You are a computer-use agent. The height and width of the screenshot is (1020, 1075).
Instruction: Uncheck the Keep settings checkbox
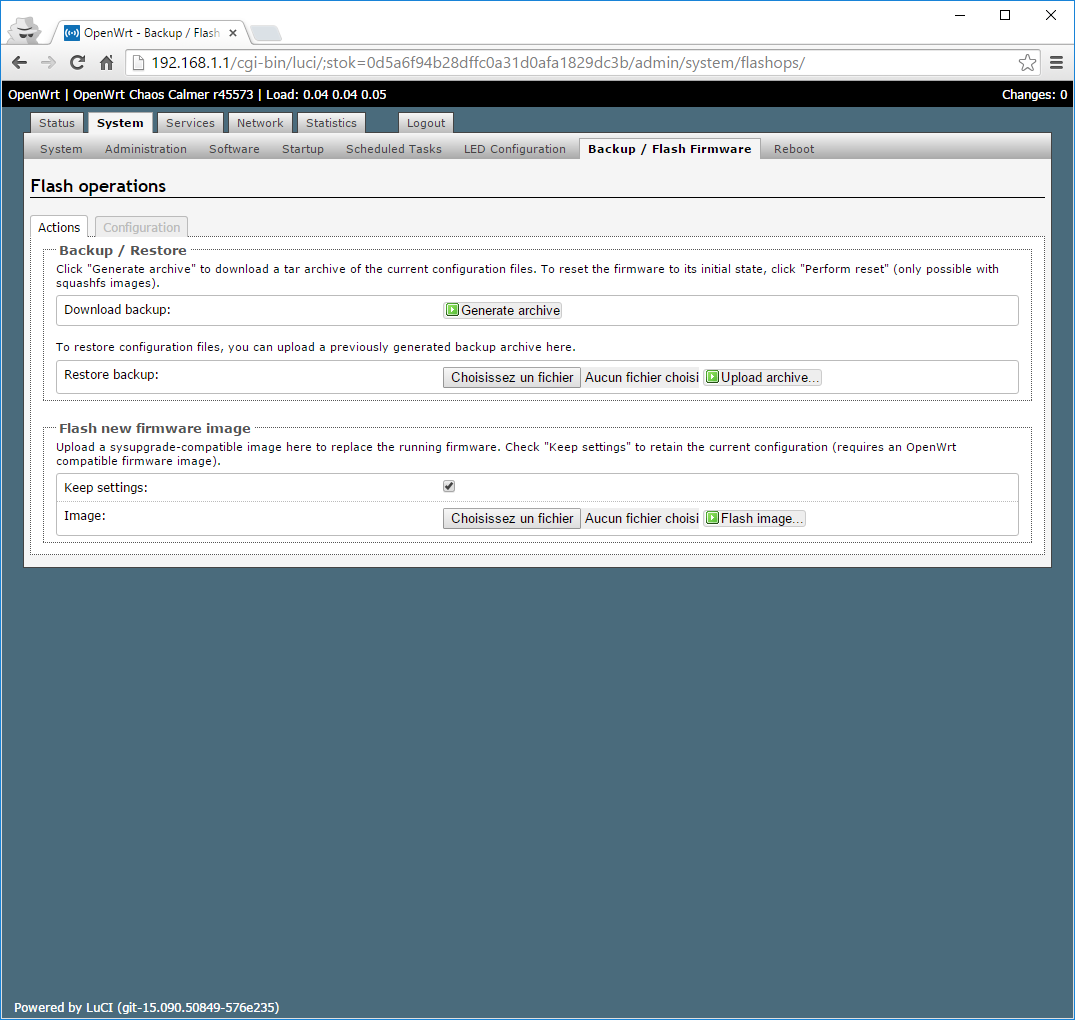[x=449, y=486]
